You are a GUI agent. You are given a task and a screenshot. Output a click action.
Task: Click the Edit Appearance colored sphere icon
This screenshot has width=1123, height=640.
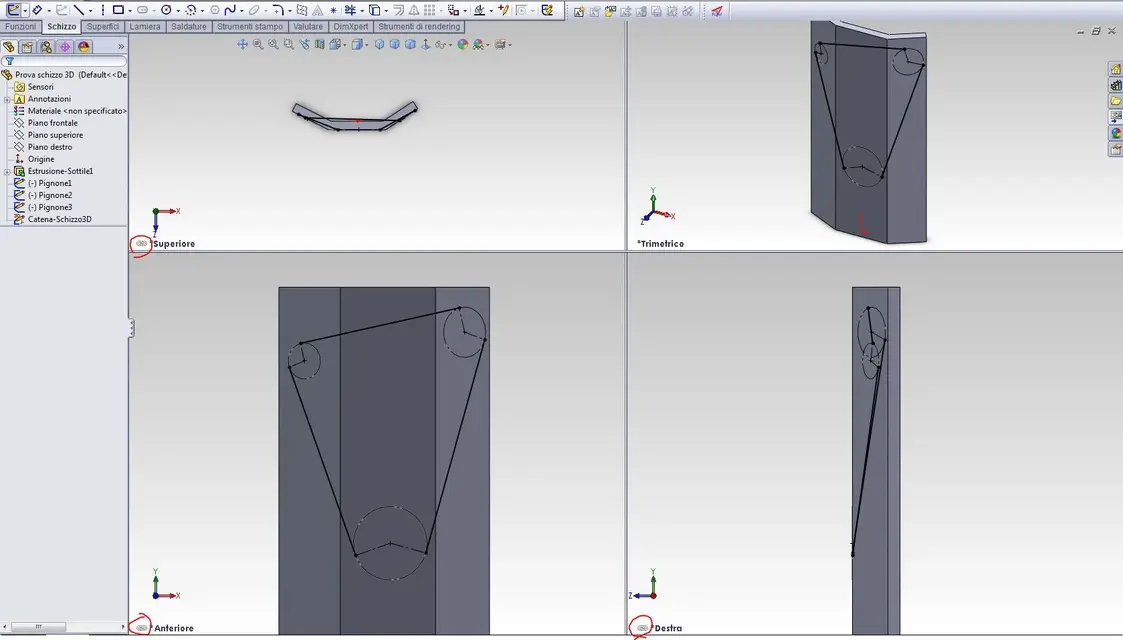tap(463, 44)
